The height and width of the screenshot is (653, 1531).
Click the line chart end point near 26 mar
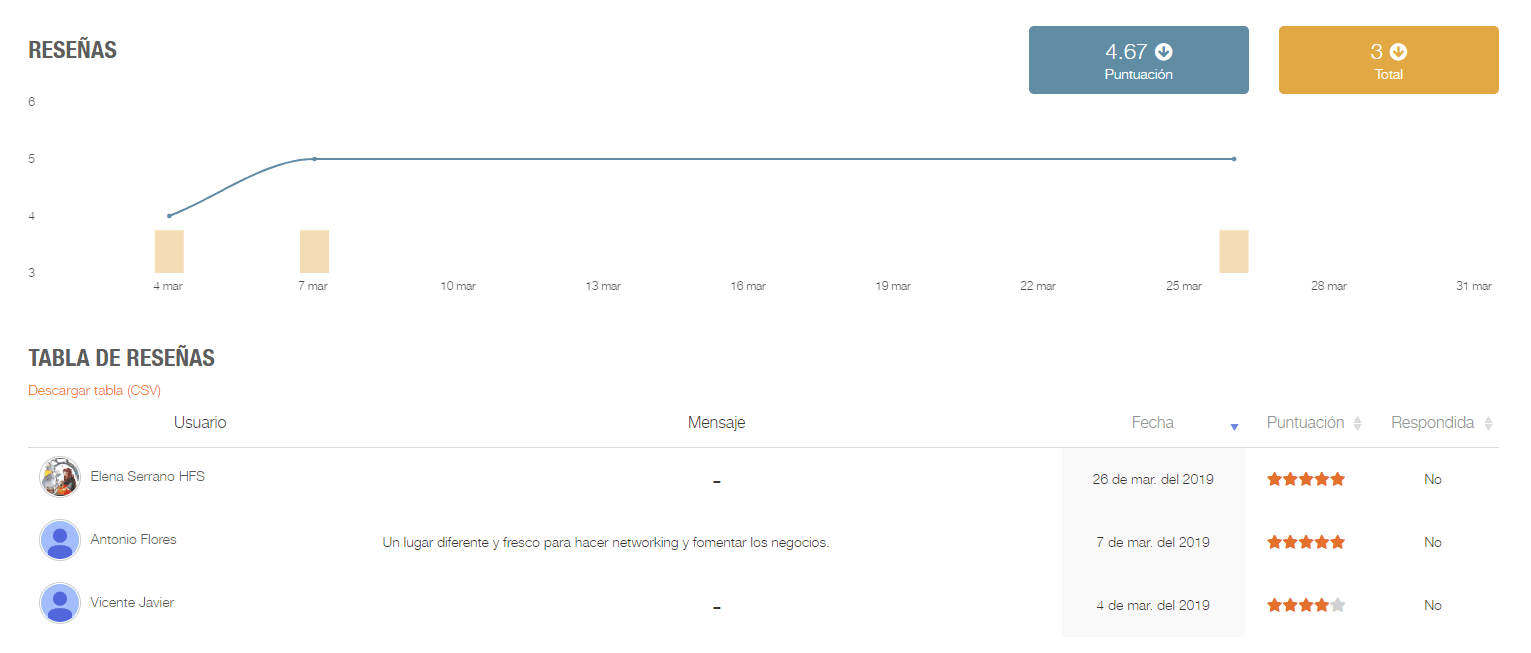1234,159
